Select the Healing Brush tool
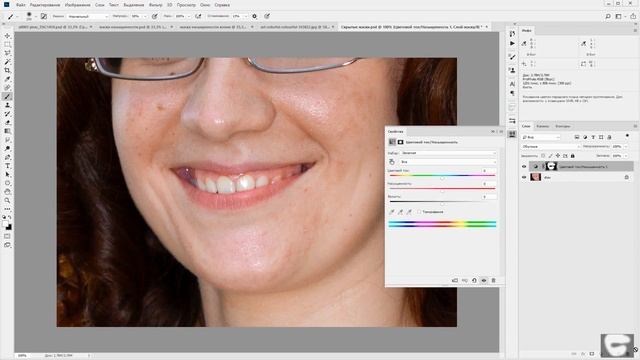640x360 pixels. [7, 87]
